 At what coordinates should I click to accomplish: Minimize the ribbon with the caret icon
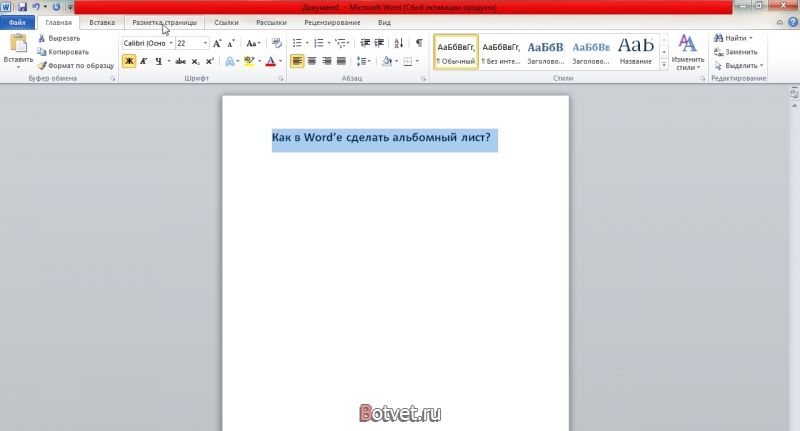[x=780, y=22]
